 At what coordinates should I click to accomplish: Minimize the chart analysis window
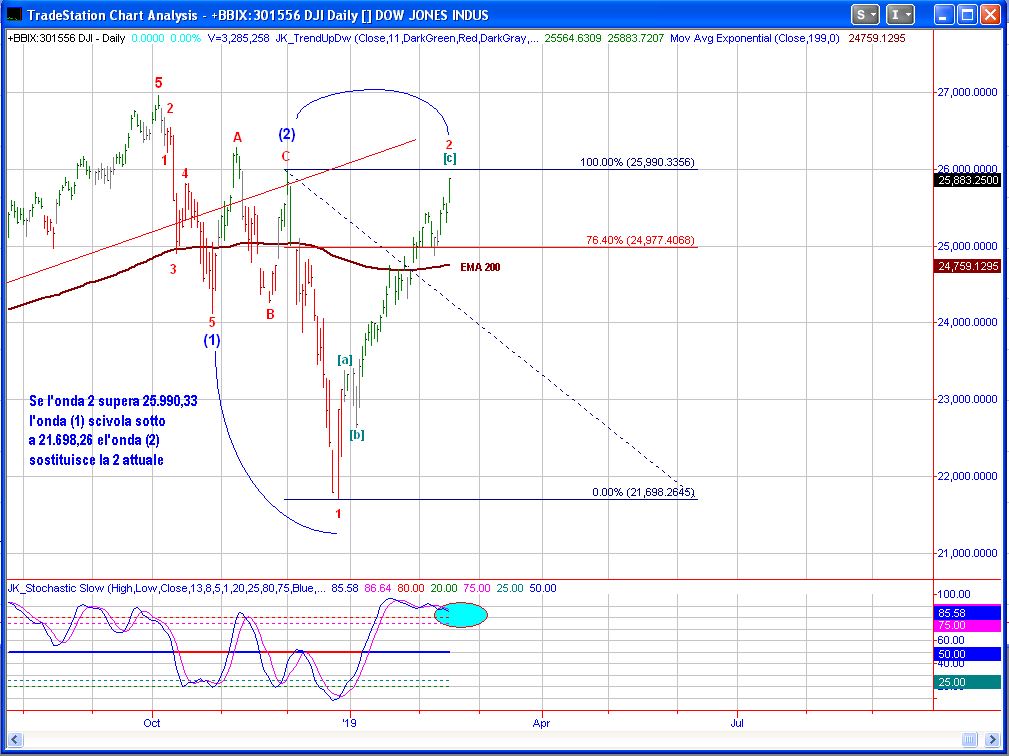pyautogui.click(x=944, y=14)
